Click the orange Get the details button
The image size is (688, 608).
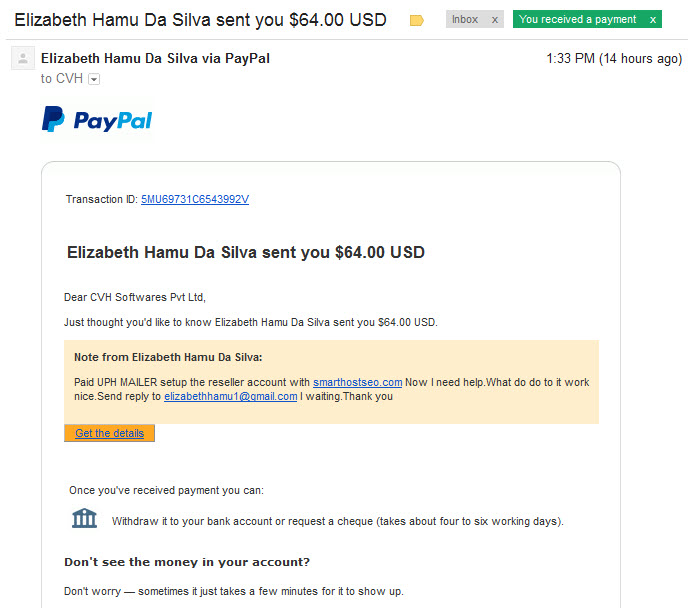click(x=109, y=433)
